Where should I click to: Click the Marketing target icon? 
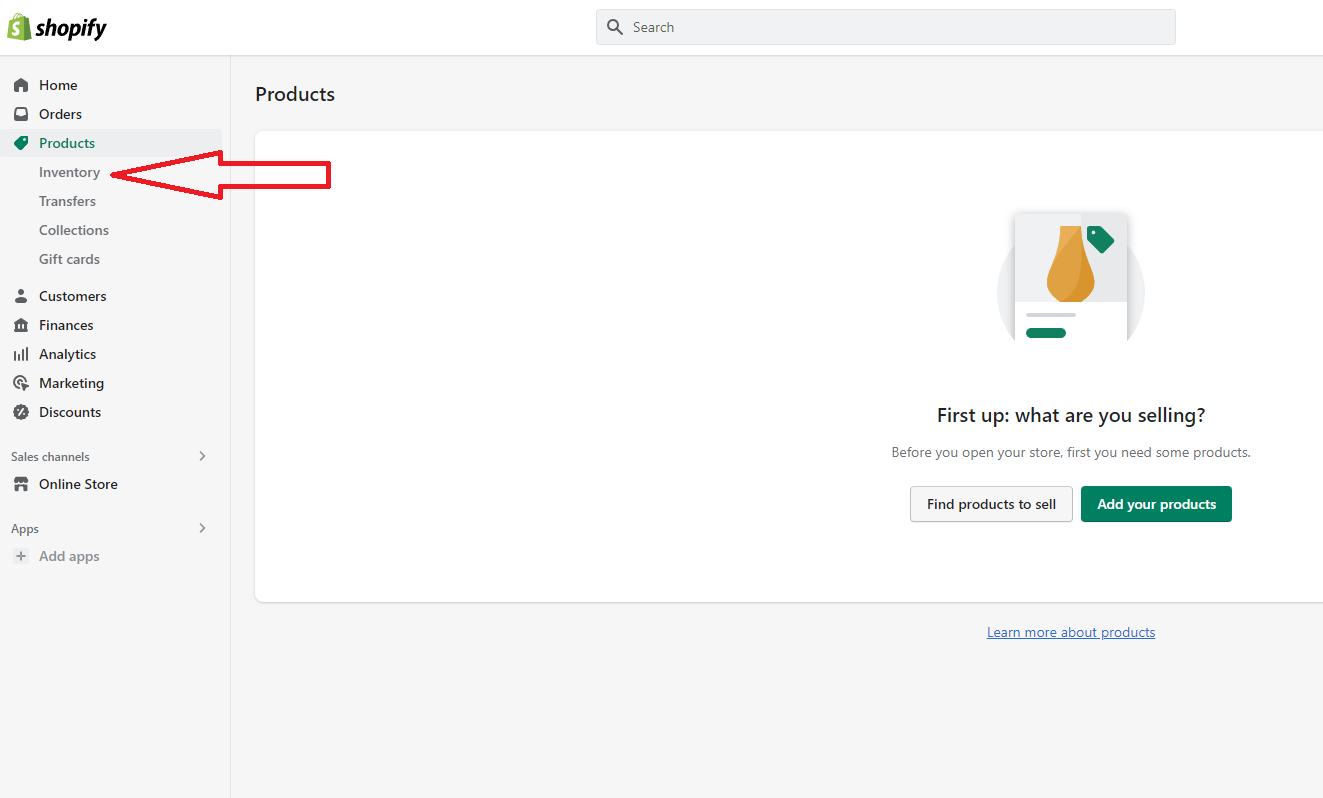pos(21,383)
